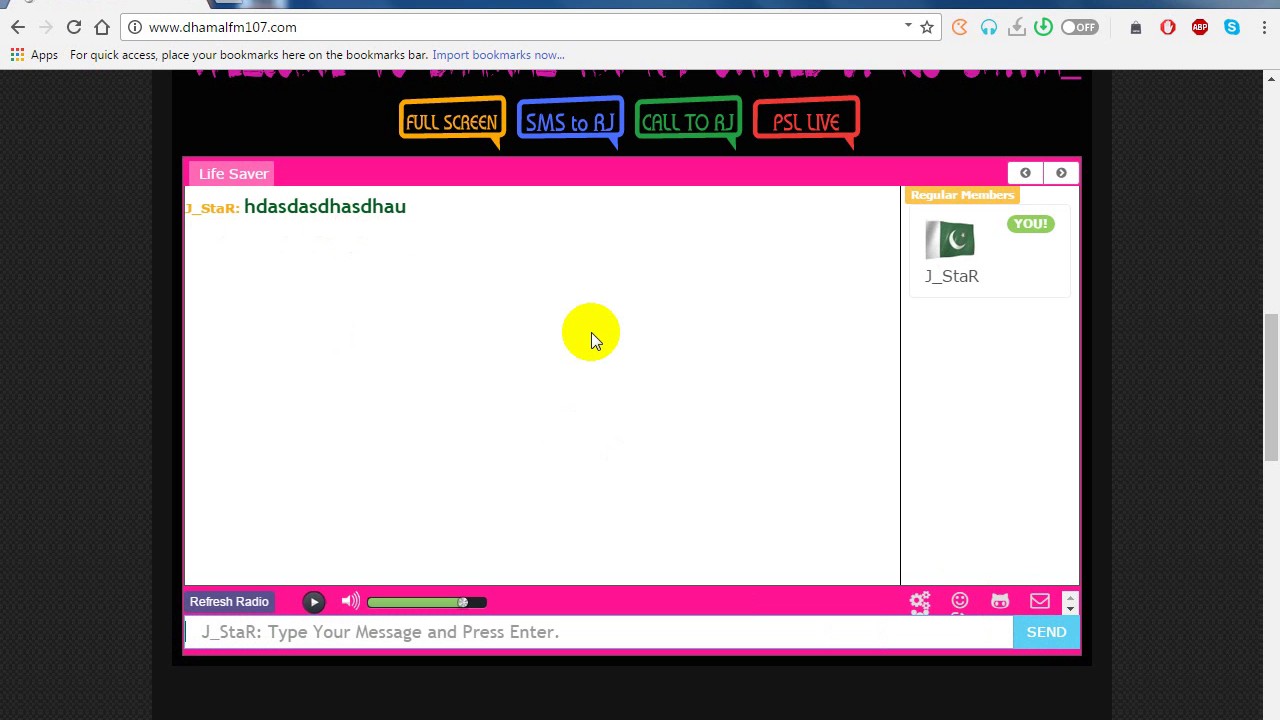Click the grey download tray extension

pos(1017,27)
